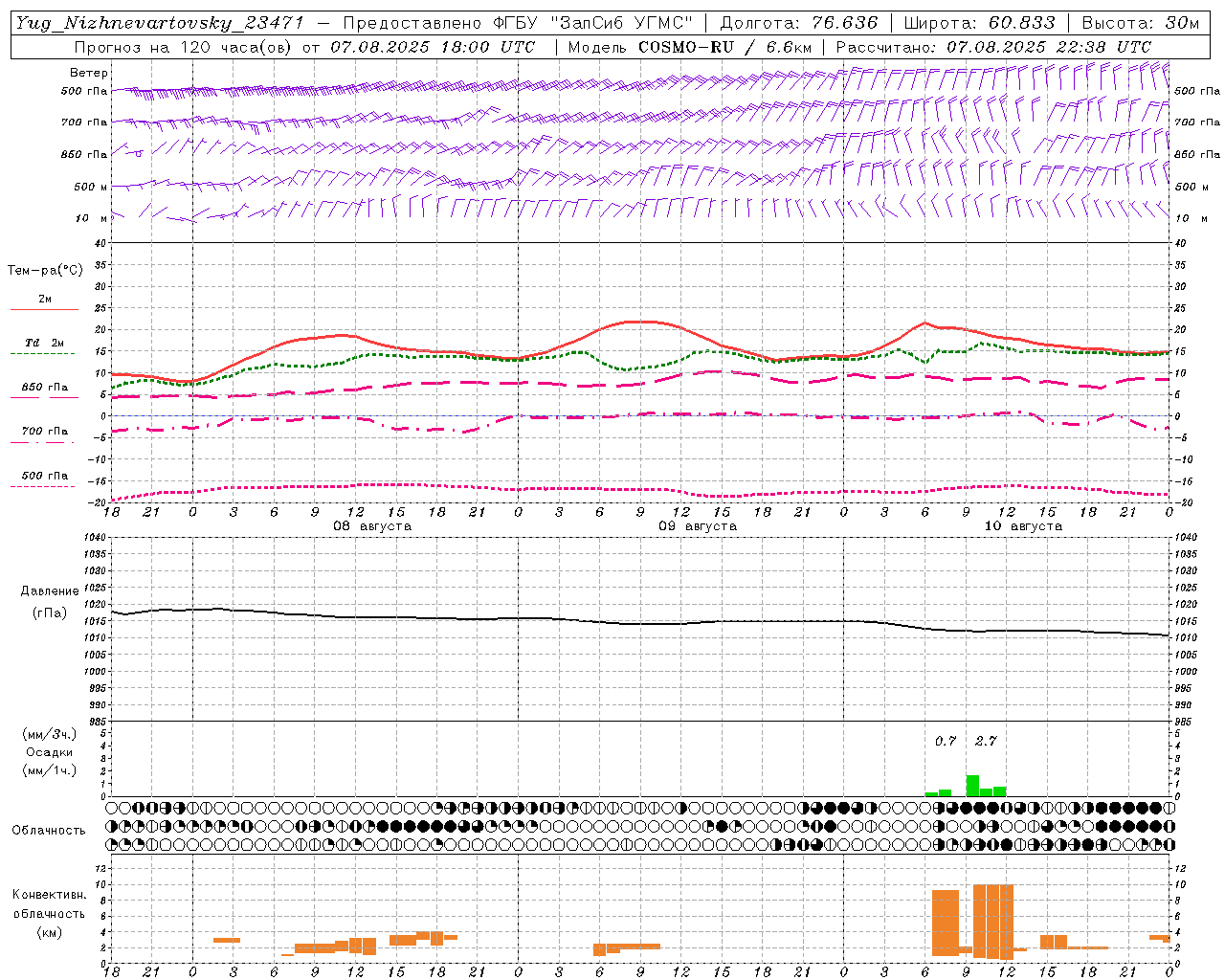Click the '2.7' precipitation total value

(x=986, y=741)
